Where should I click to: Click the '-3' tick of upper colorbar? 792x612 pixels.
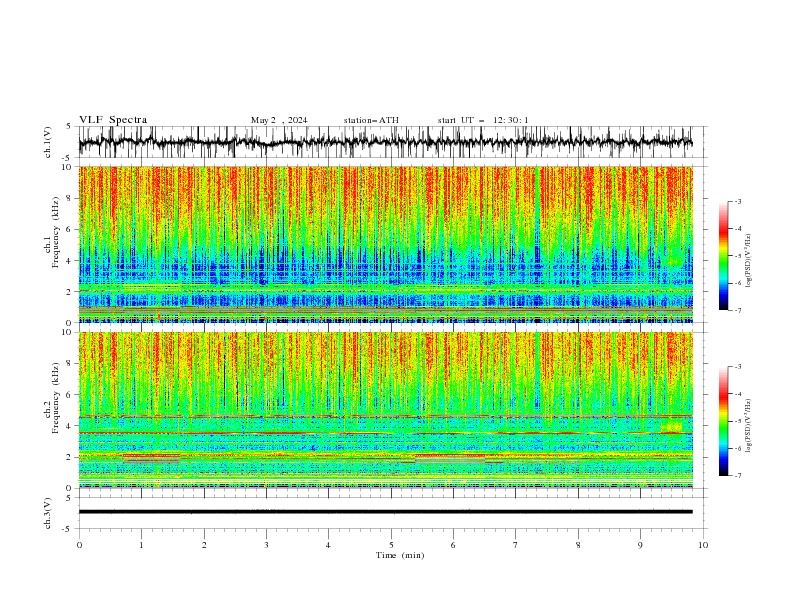[x=738, y=201]
